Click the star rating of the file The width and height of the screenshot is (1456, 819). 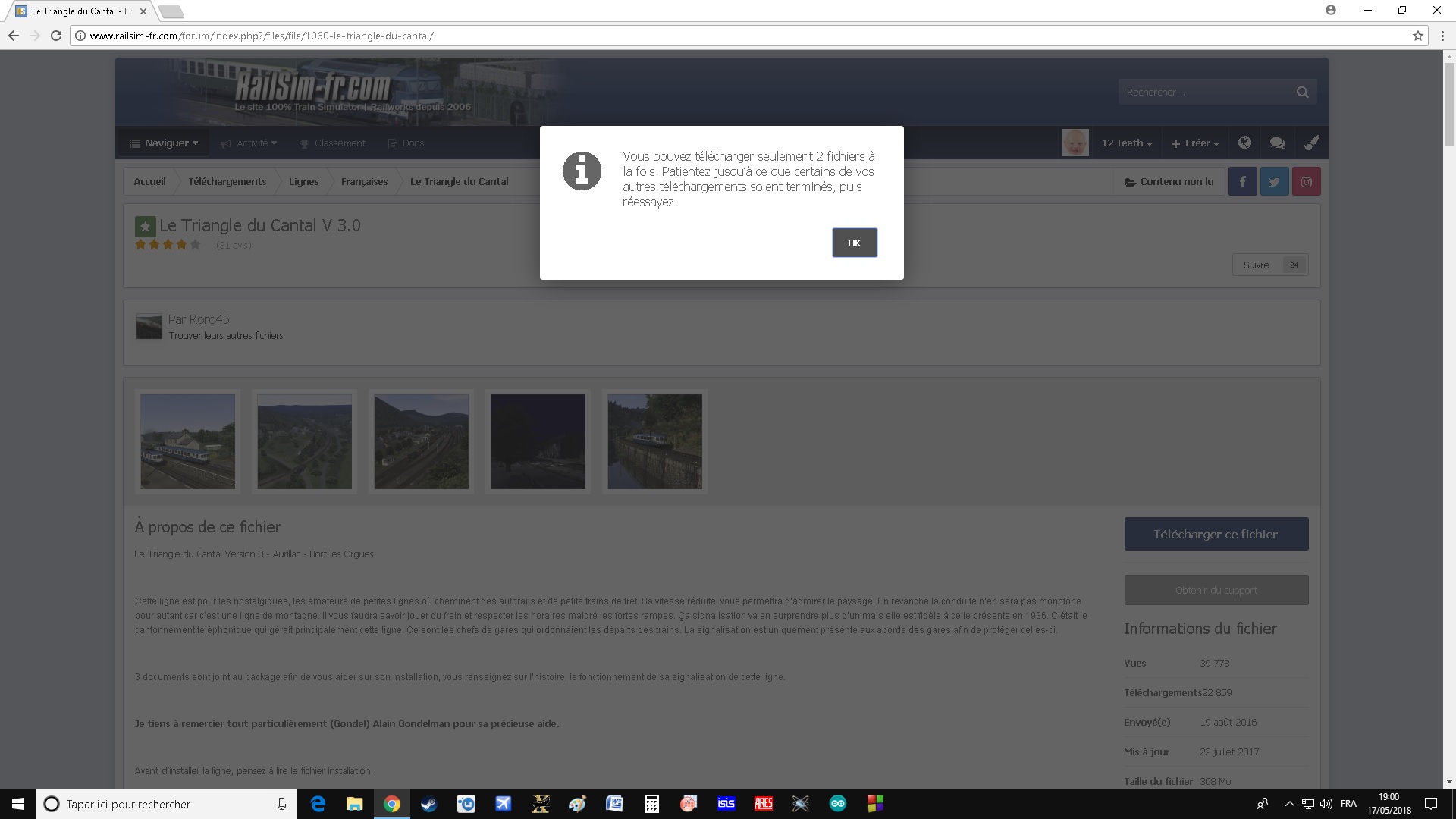click(168, 245)
